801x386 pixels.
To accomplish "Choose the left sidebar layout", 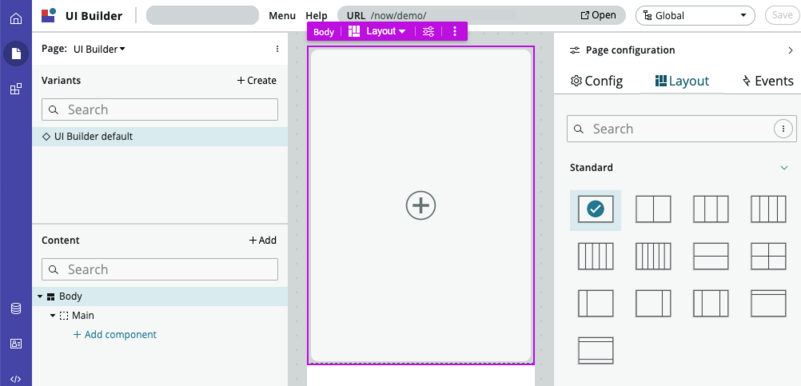I will coord(595,303).
